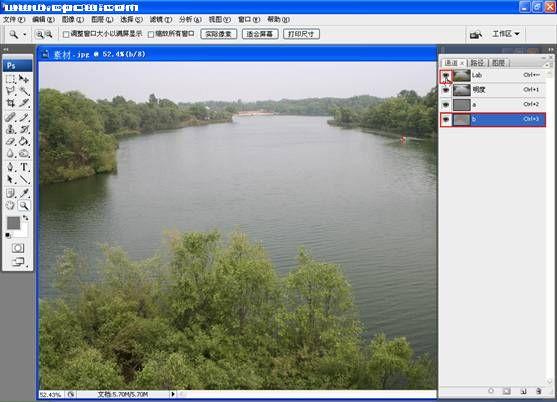Check the zoom all windows checkbox
The image size is (557, 402).
click(151, 34)
